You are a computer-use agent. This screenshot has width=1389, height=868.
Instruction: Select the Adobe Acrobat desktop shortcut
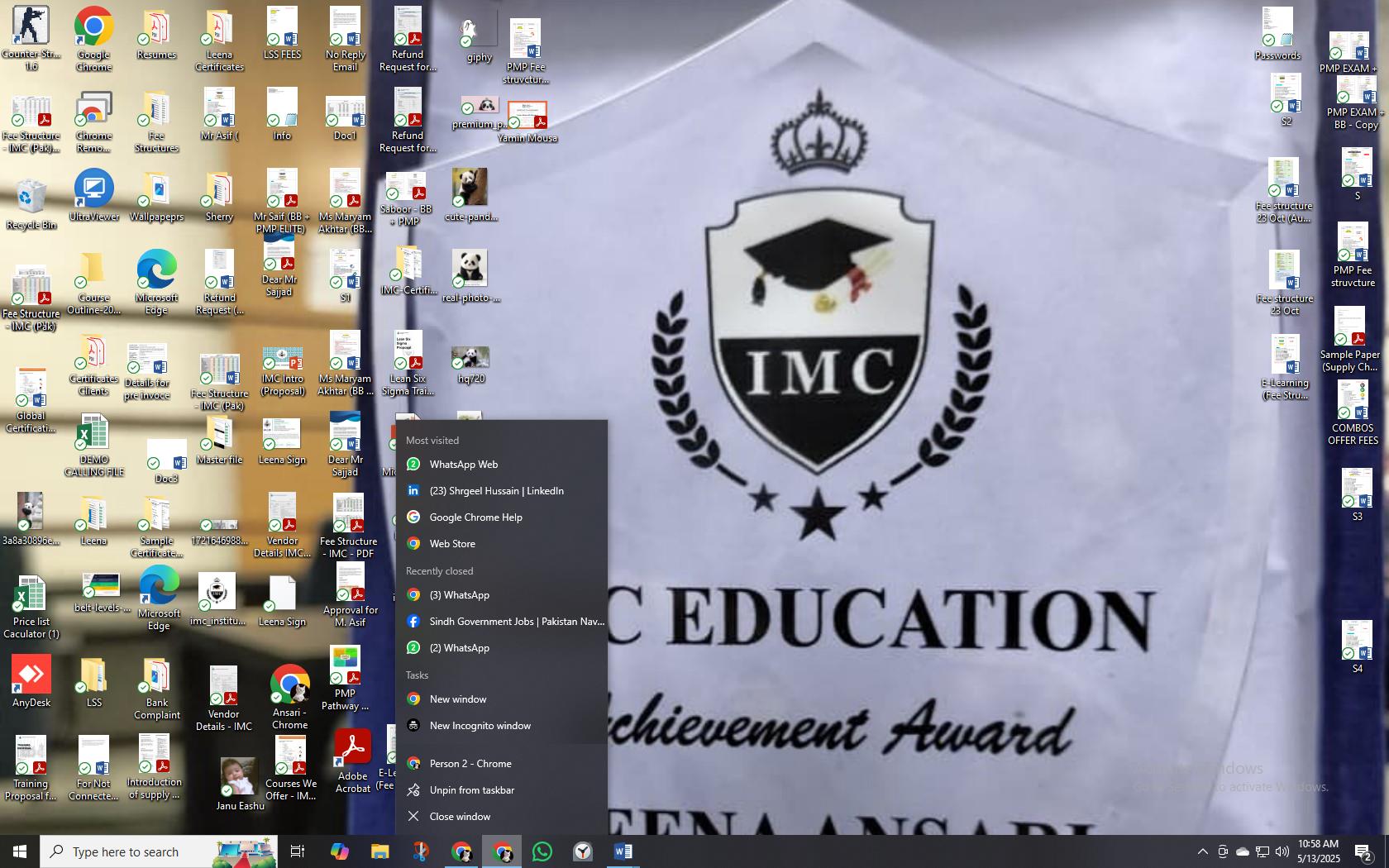(x=353, y=761)
